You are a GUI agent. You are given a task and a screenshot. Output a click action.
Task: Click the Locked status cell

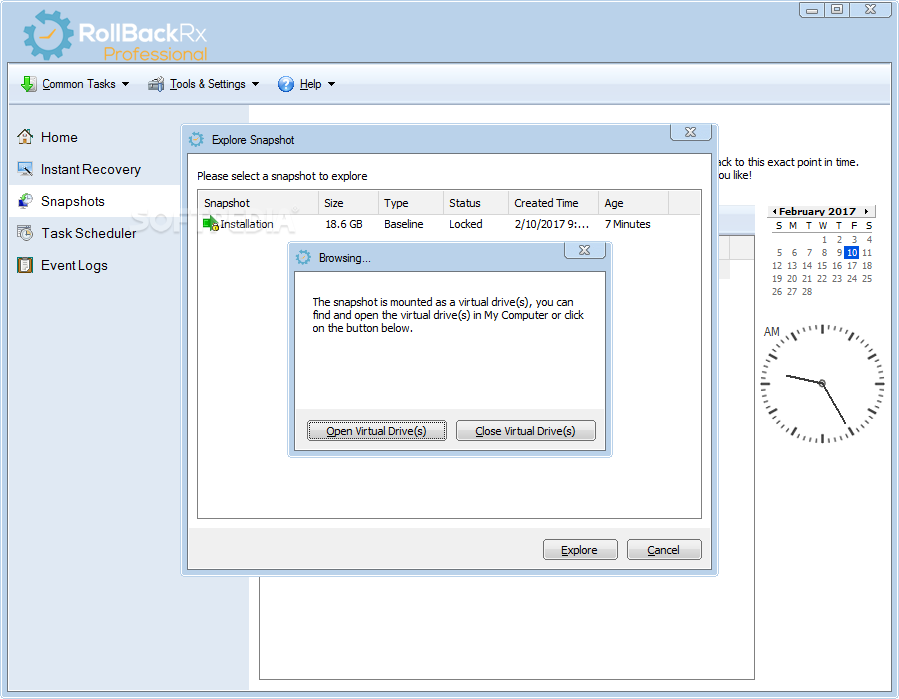pyautogui.click(x=466, y=224)
